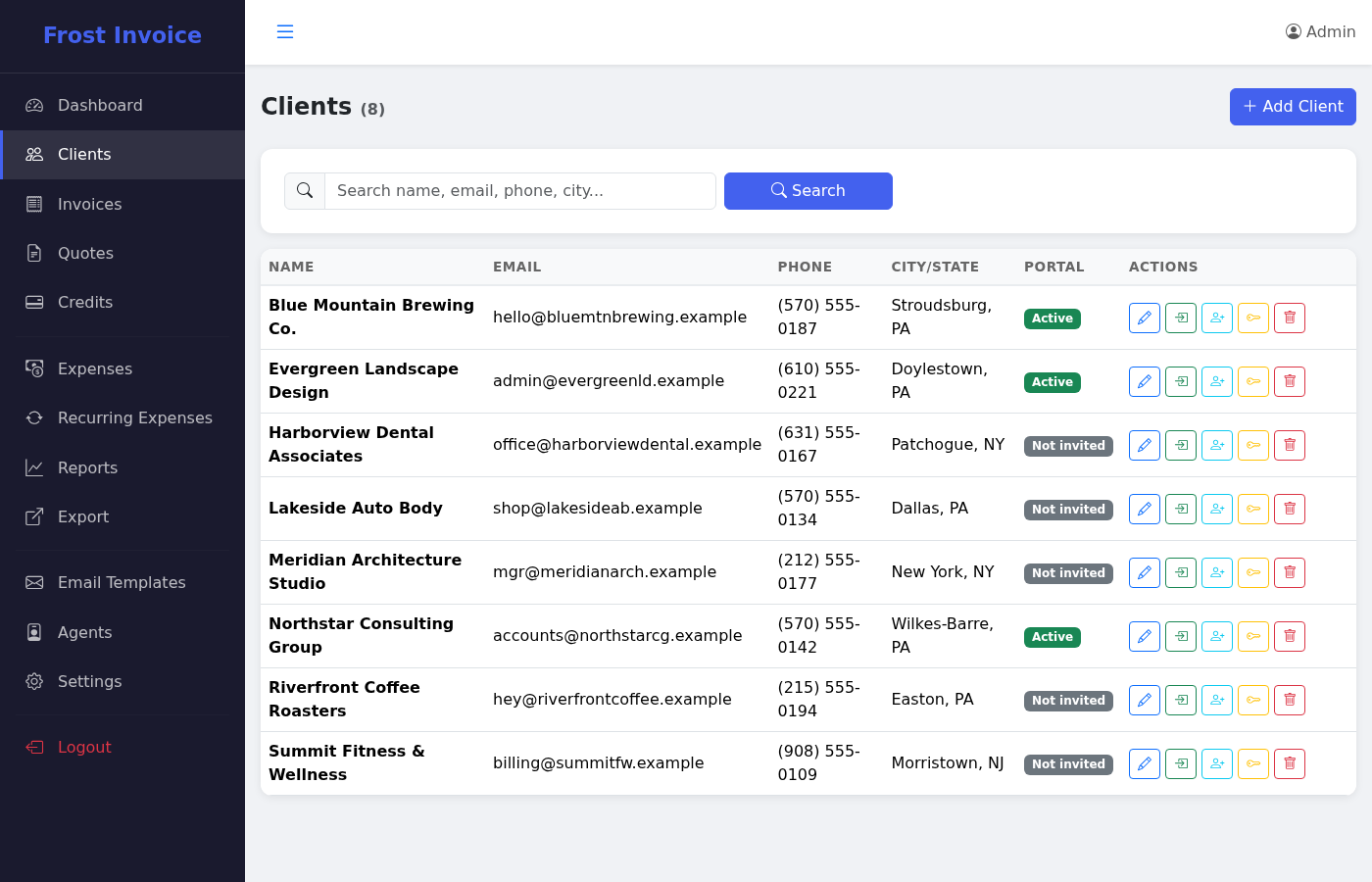
Task: Click the Admin profile icon
Action: [x=1293, y=31]
